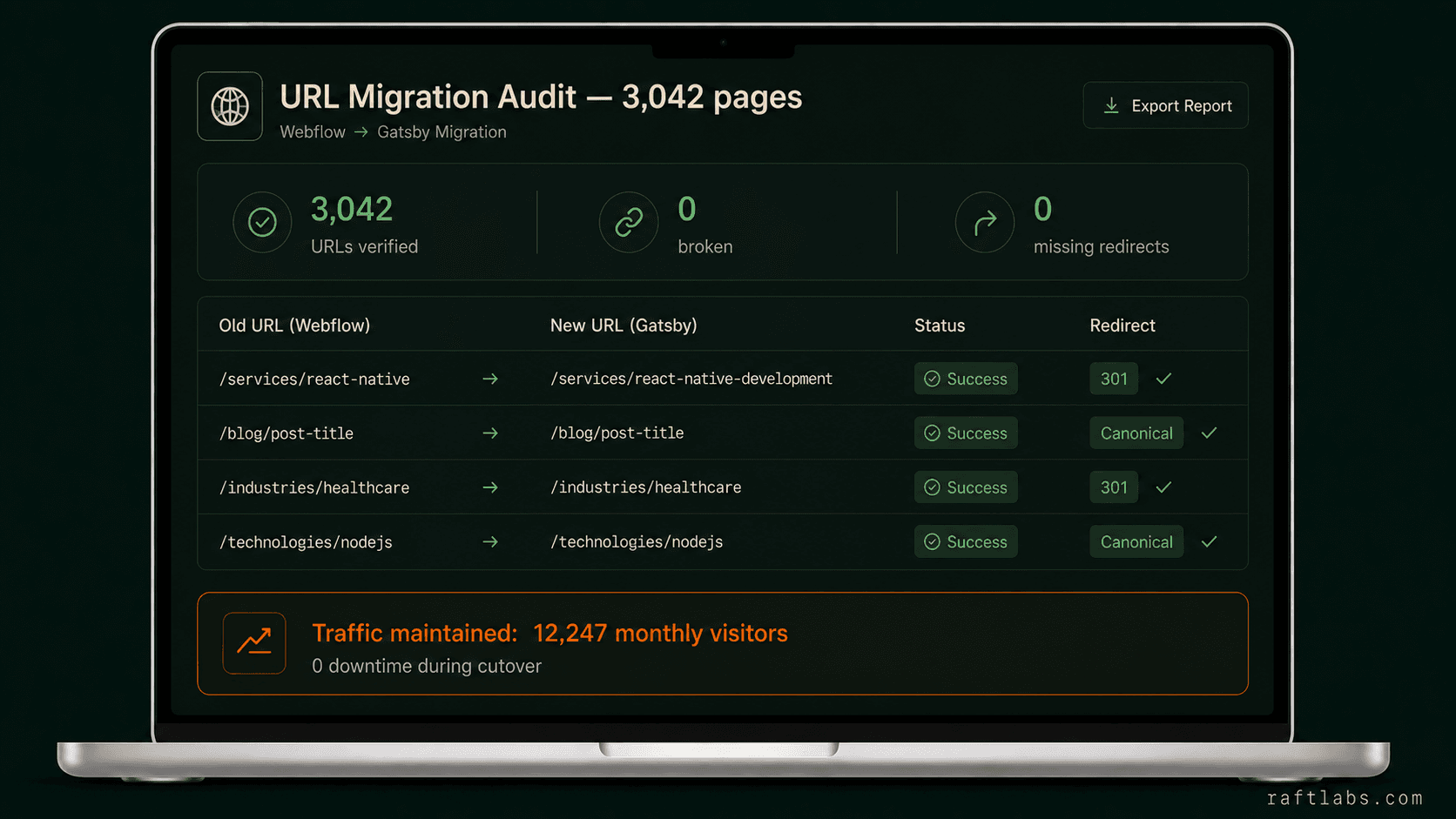The image size is (1456, 819).
Task: Click the checkmark next to Canonical in /technologies/nodejs row
Action: 1209,541
